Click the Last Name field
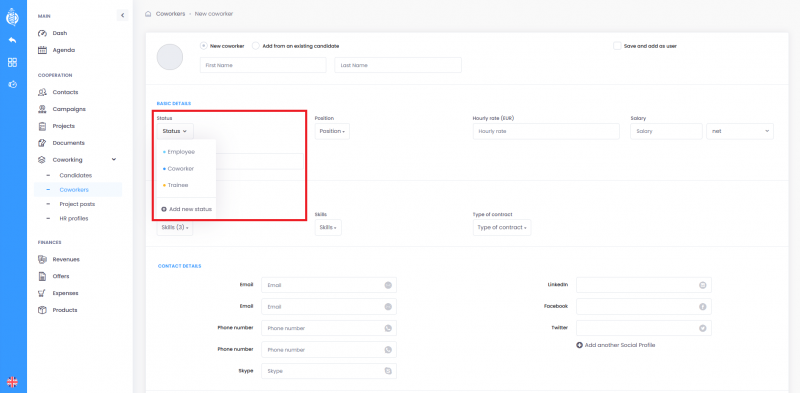 pyautogui.click(x=398, y=65)
